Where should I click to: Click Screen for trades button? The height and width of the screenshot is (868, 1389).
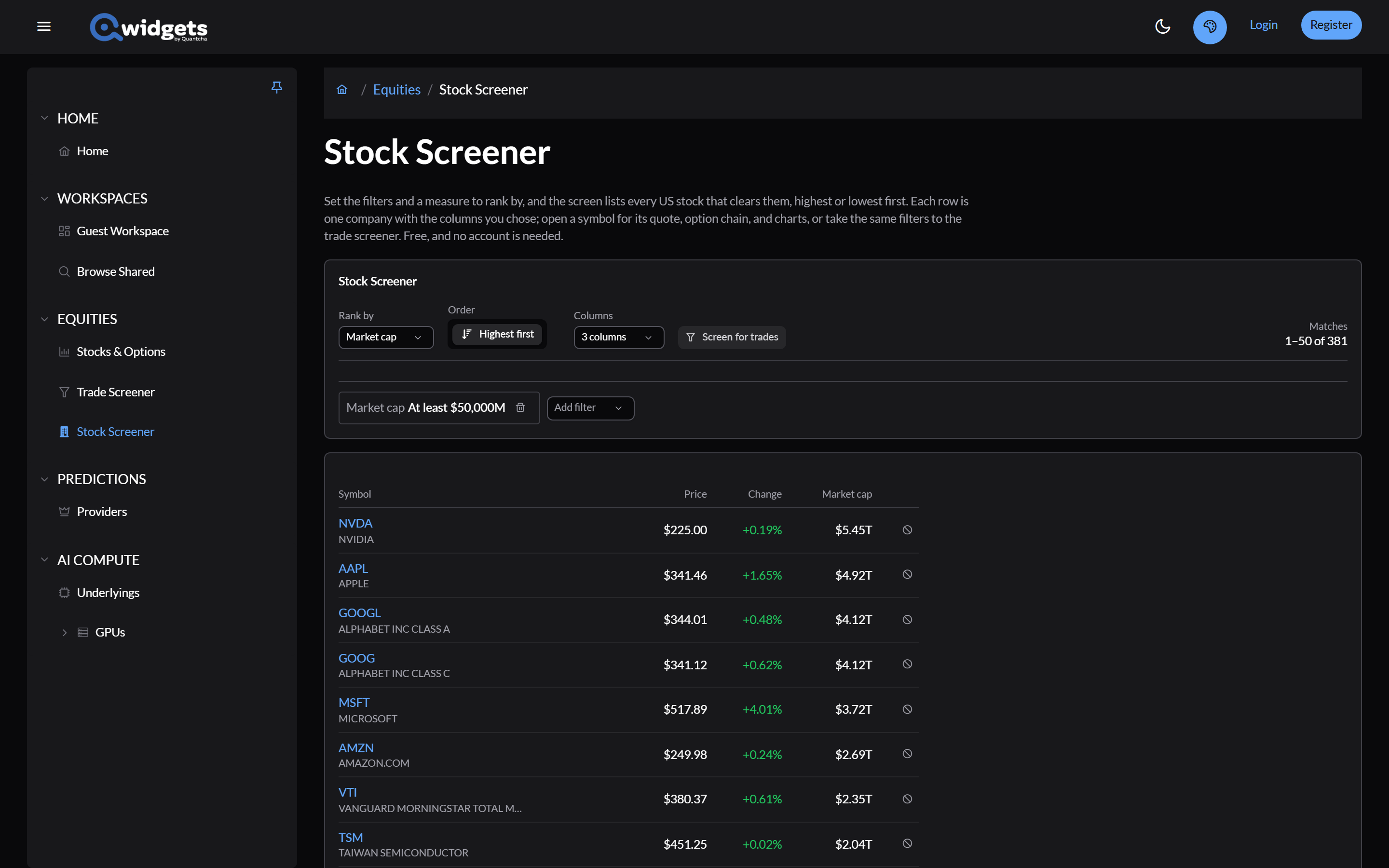732,337
